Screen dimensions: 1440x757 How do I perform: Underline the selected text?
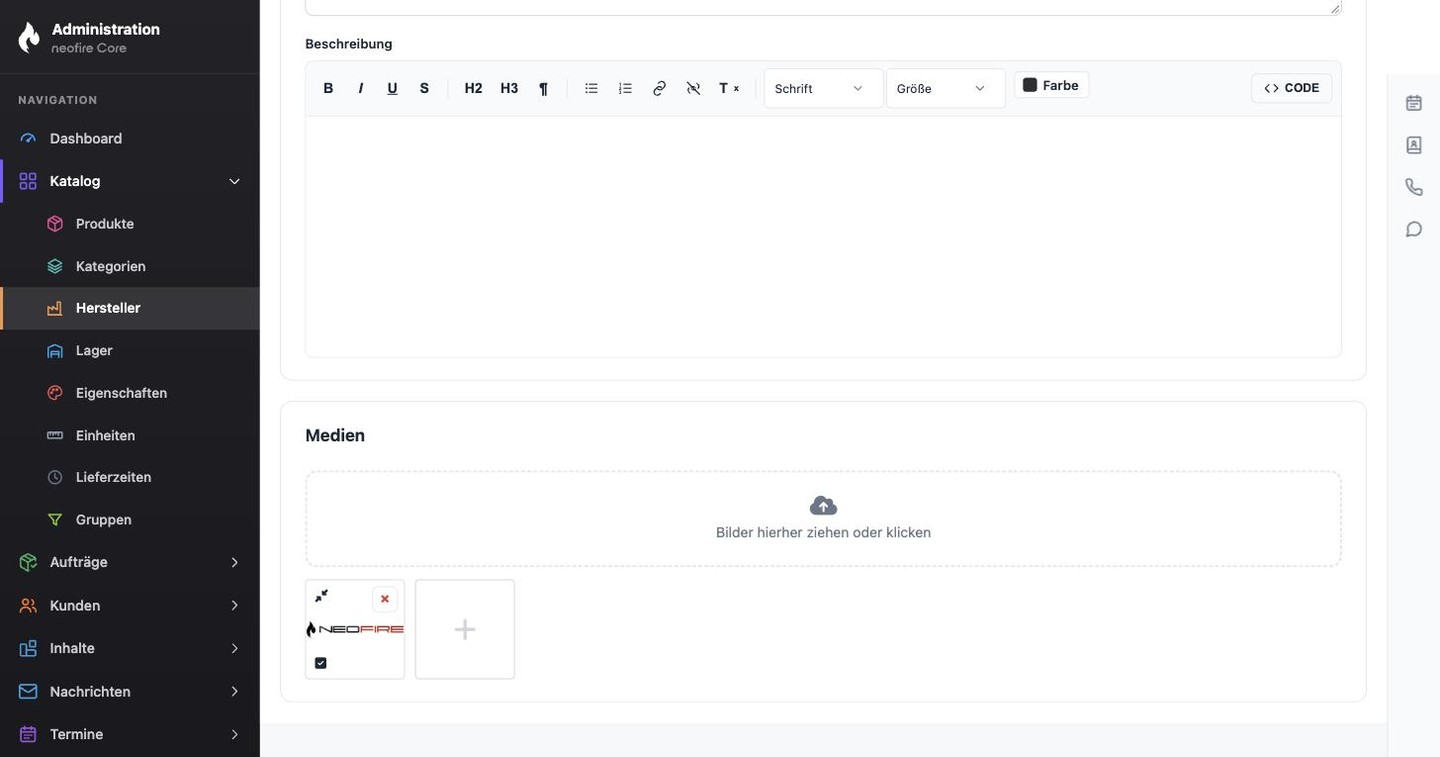point(392,88)
